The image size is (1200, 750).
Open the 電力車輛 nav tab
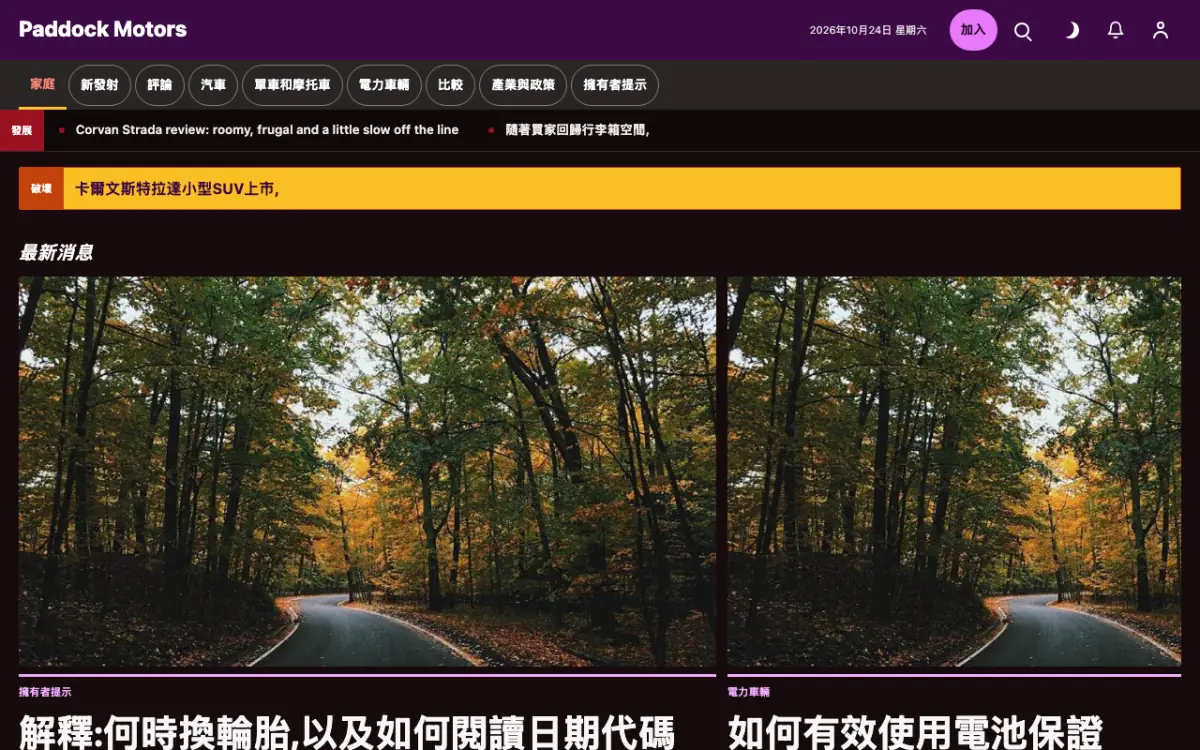pos(384,85)
